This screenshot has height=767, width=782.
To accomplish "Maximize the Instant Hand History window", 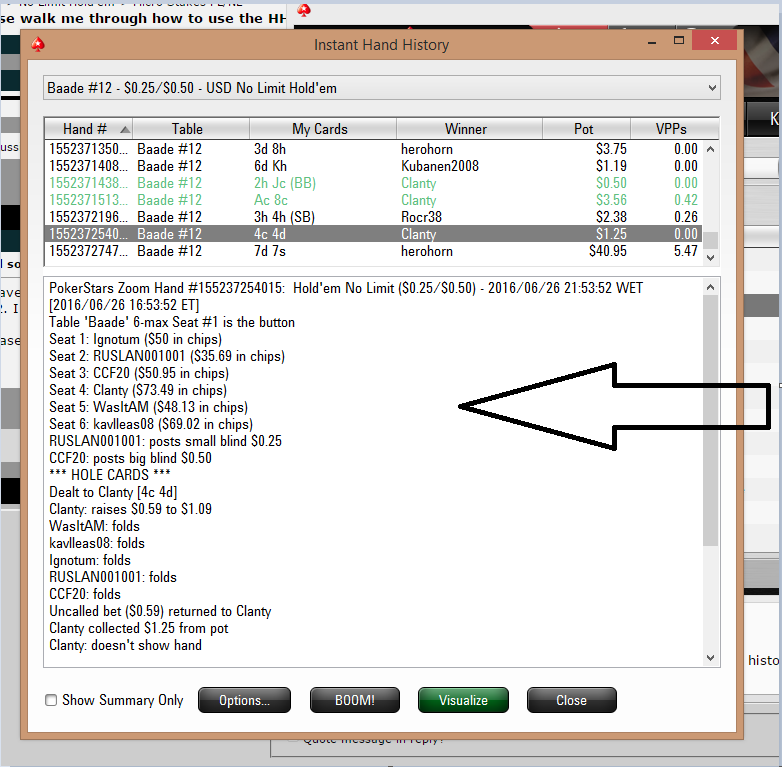I will [x=679, y=41].
